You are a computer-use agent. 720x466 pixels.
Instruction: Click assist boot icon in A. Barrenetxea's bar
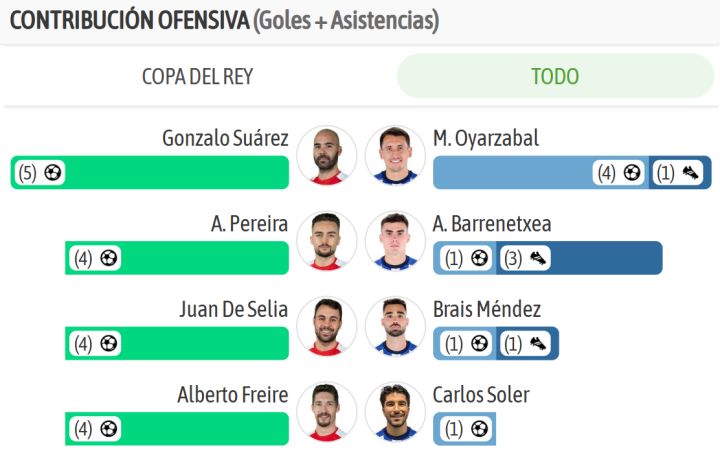click(x=537, y=258)
